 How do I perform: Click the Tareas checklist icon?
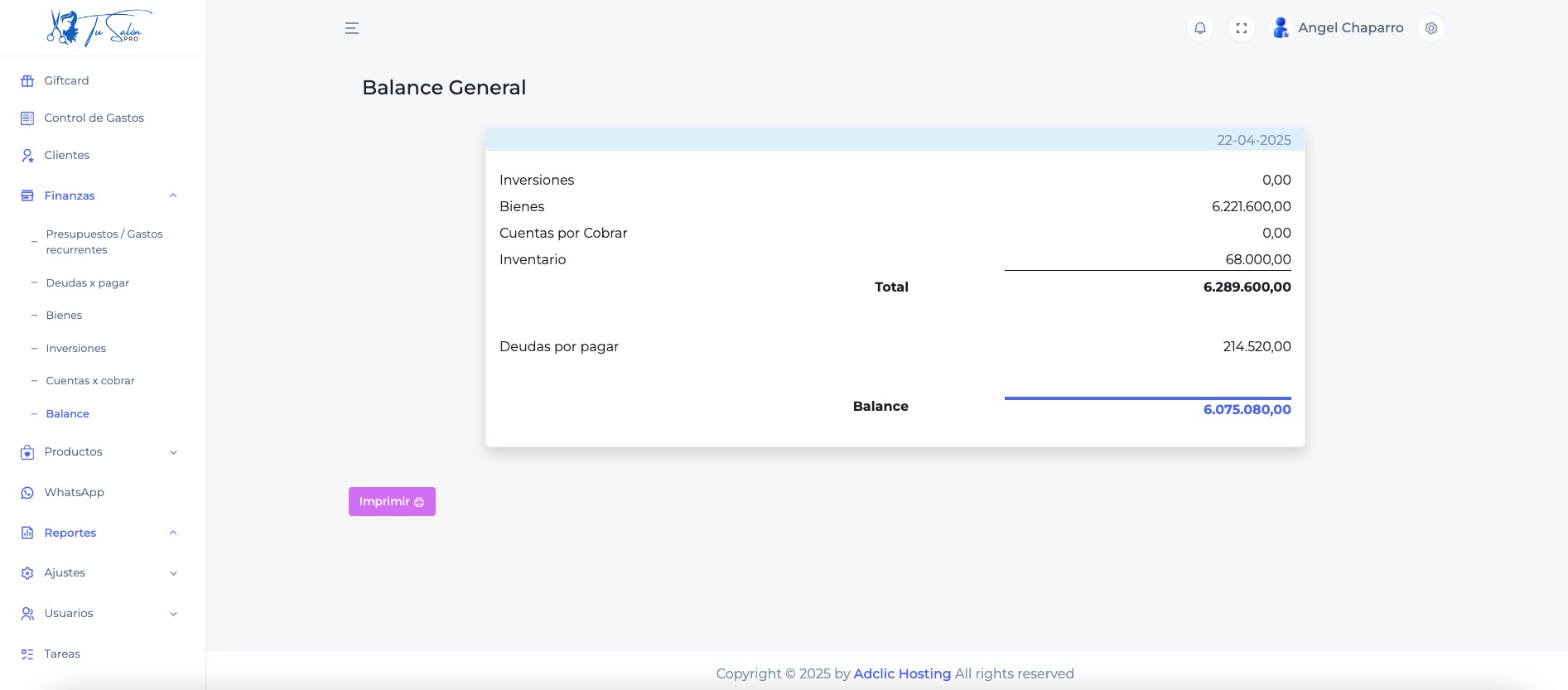click(x=27, y=654)
